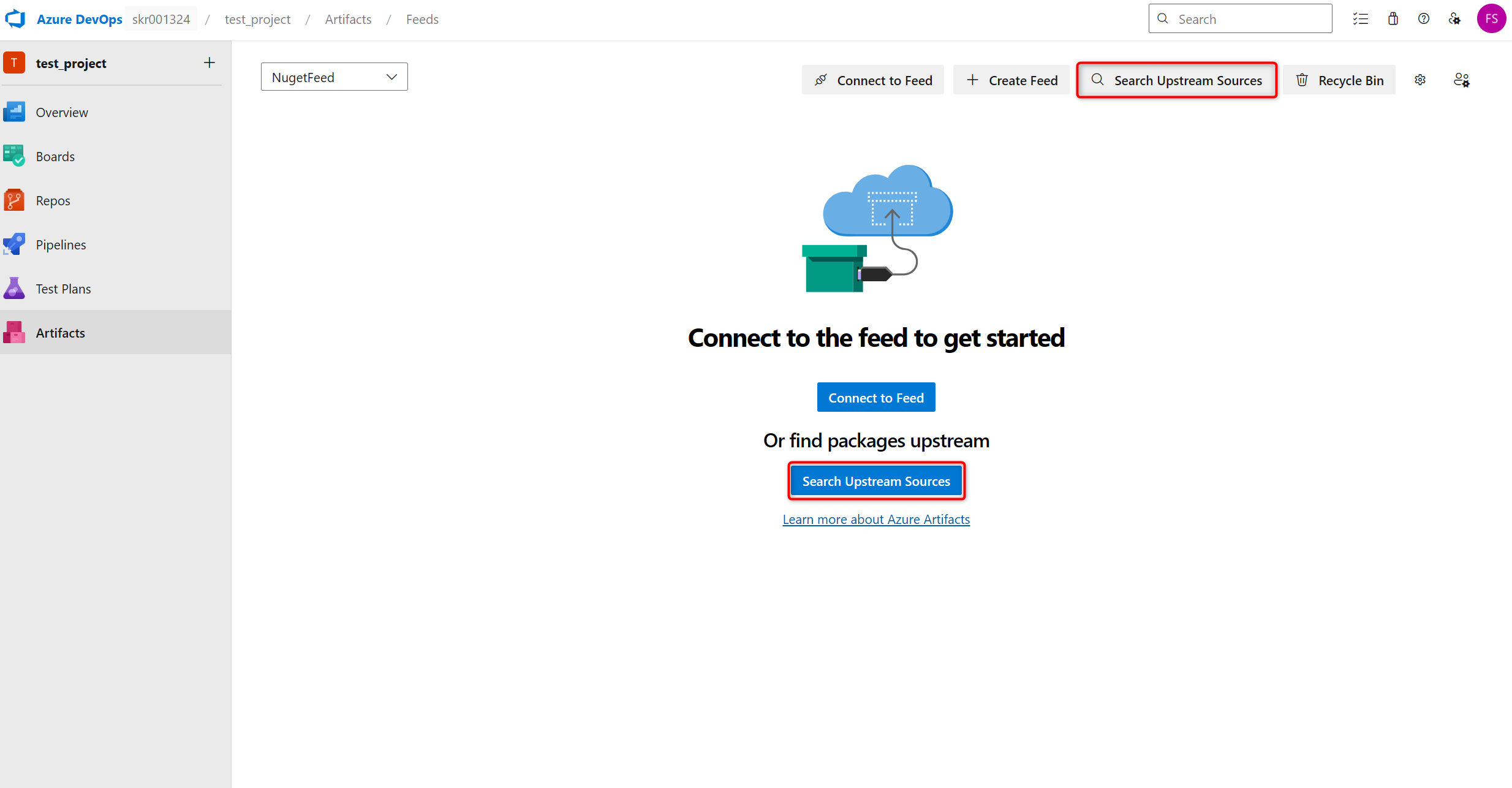This screenshot has width=1512, height=788.
Task: Open the Recycle Bin
Action: click(1339, 80)
